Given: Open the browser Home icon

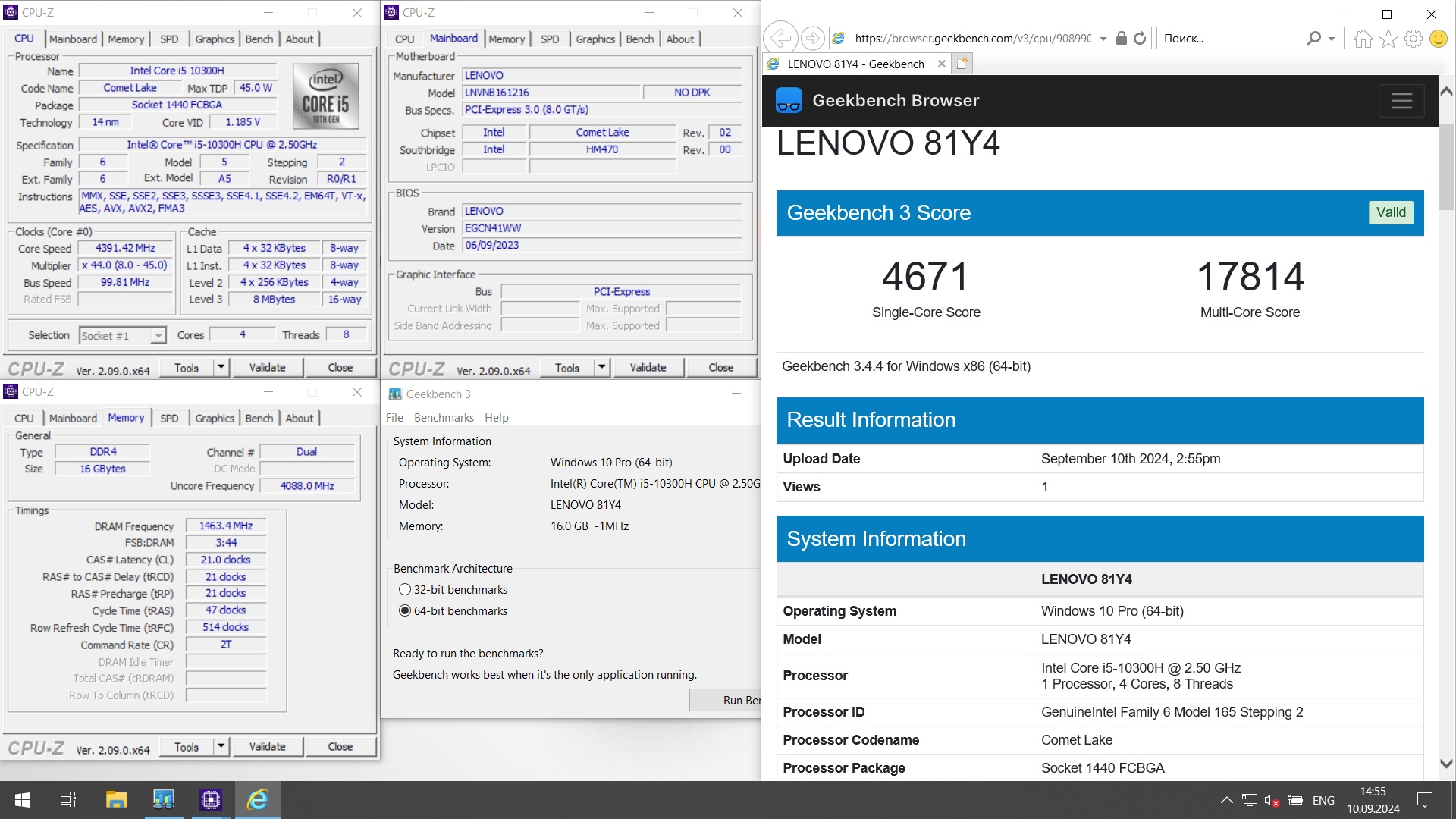Looking at the screenshot, I should tap(1363, 39).
